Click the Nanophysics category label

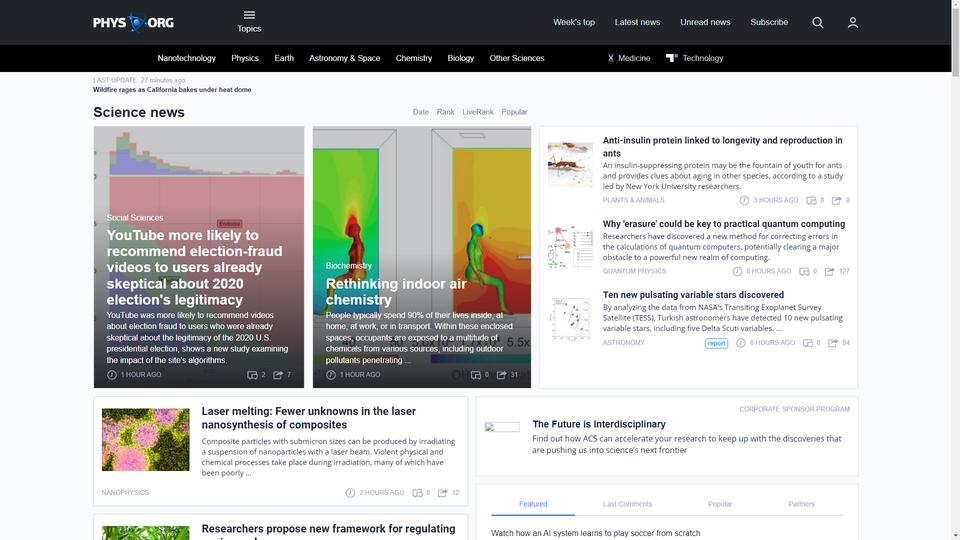125,493
